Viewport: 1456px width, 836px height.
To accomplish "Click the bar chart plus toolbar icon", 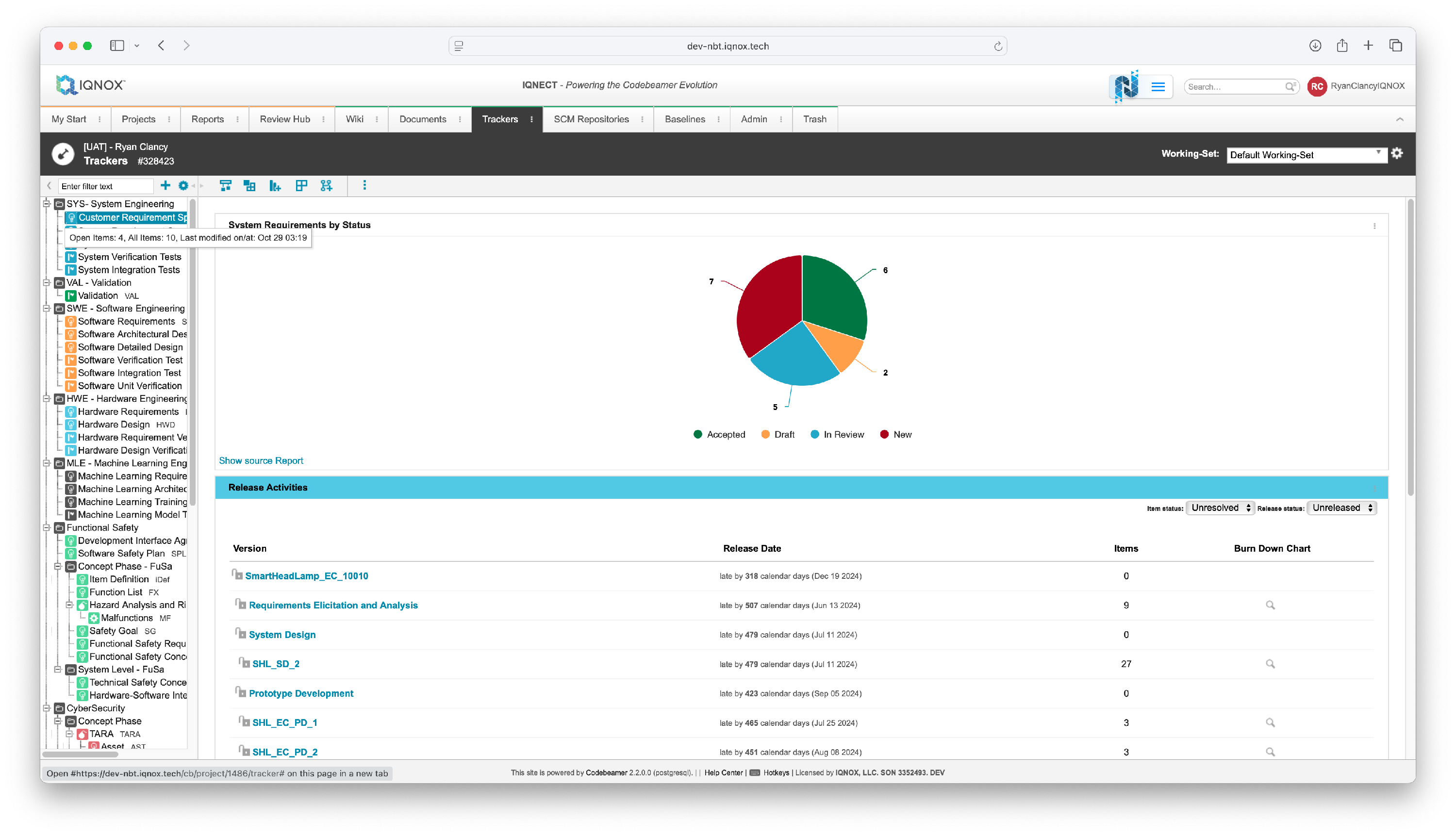I will click(275, 185).
